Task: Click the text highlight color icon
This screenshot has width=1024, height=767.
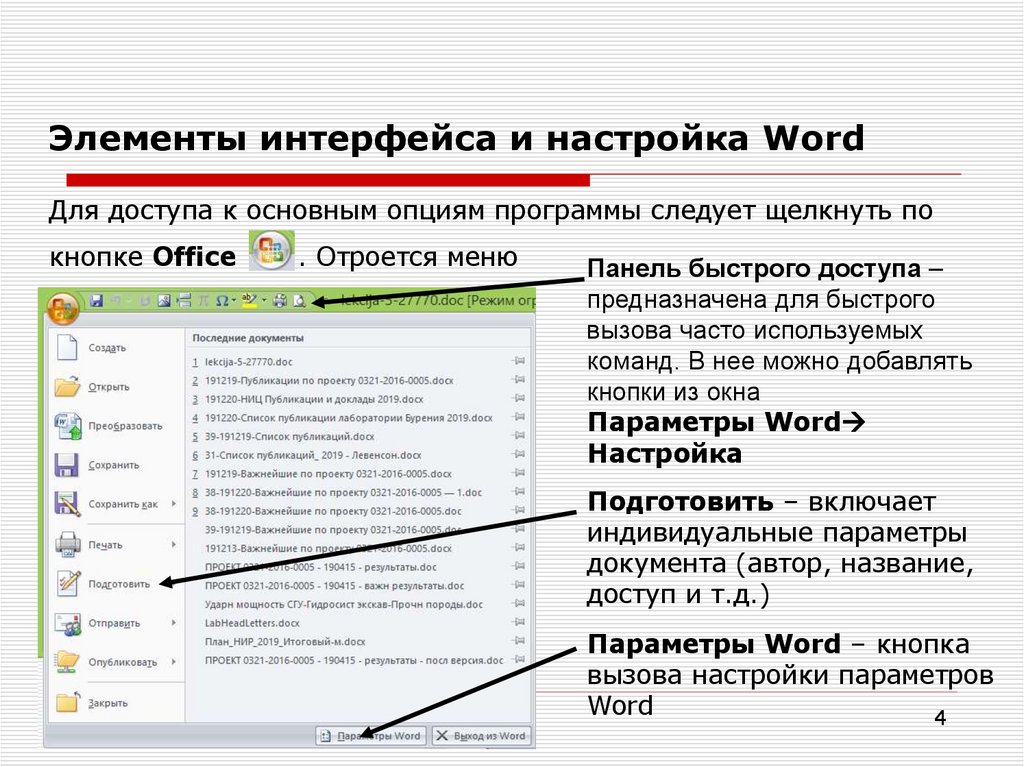Action: click(x=249, y=301)
